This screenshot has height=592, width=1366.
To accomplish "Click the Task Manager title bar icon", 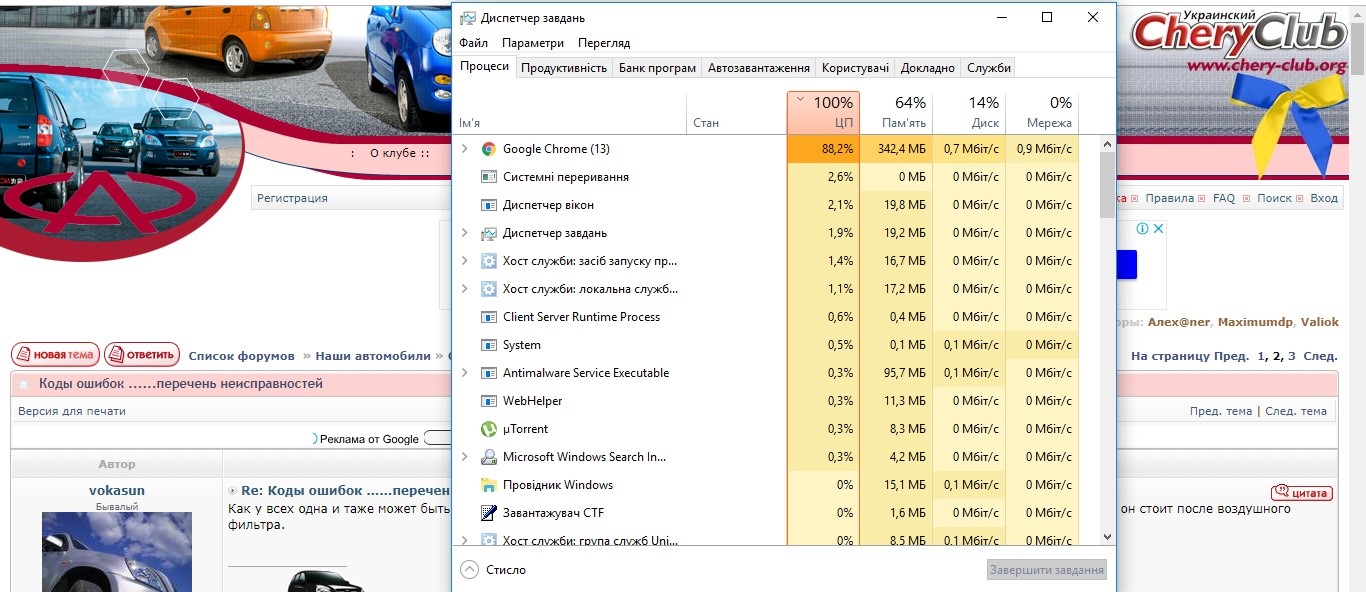I will coord(467,18).
